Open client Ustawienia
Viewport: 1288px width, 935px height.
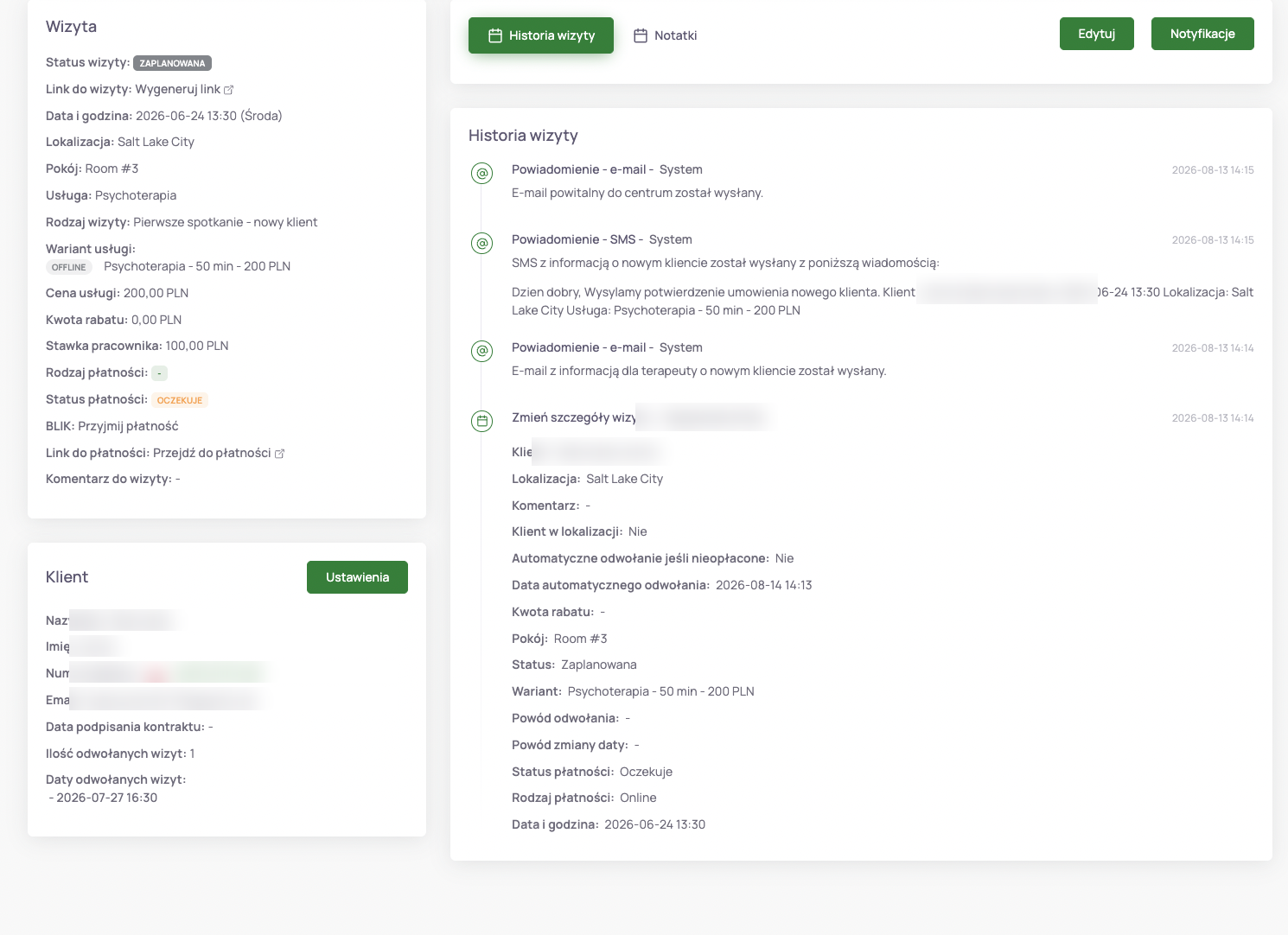point(357,577)
